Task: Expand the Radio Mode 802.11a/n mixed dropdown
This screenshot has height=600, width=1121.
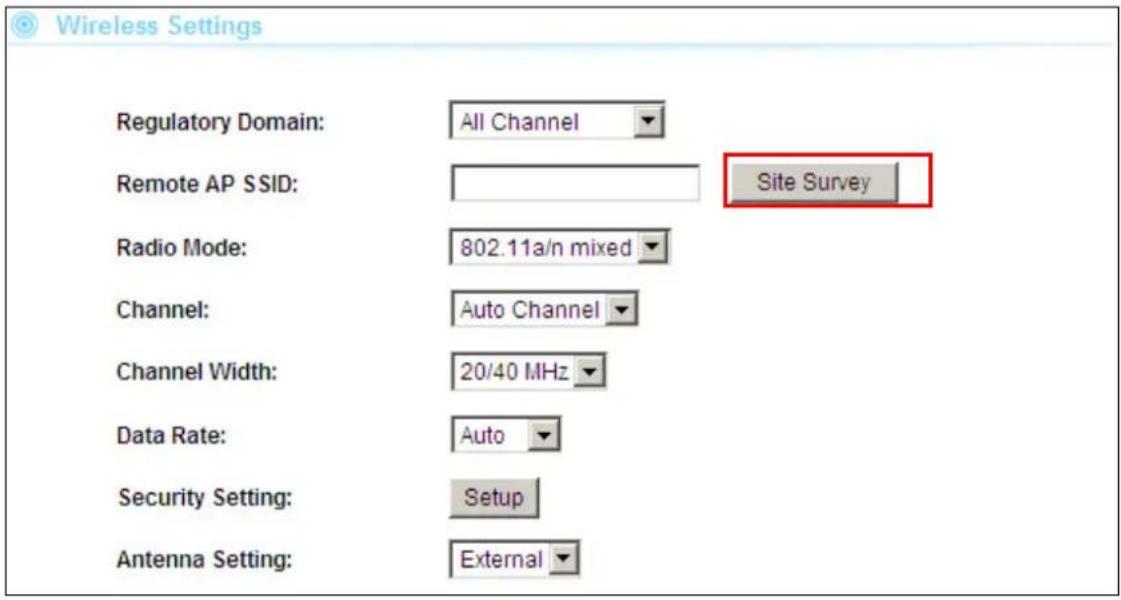Action: 559,248
